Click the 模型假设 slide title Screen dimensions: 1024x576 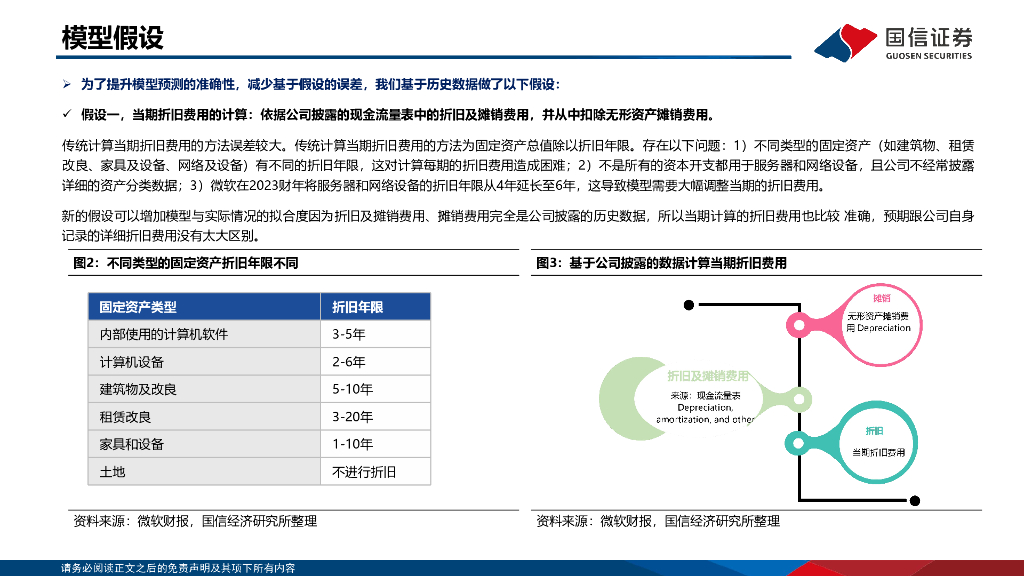pyautogui.click(x=112, y=38)
